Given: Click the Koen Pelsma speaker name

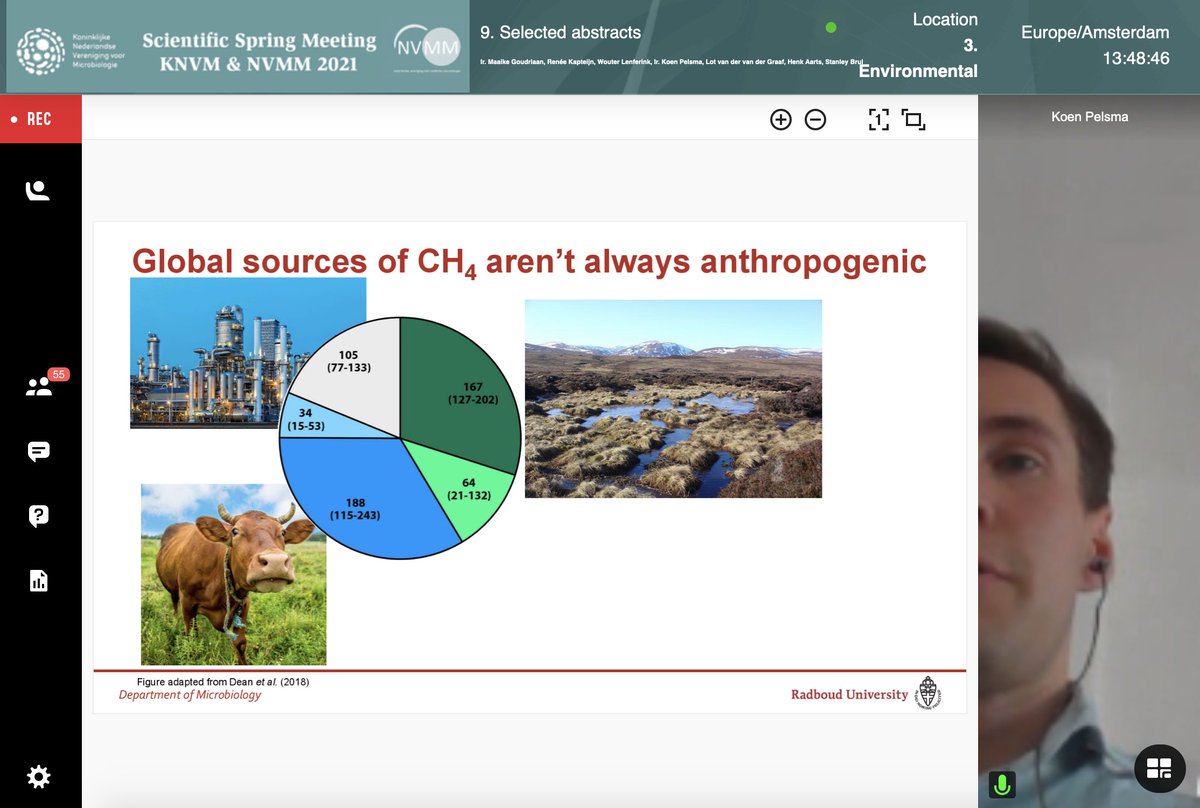Looking at the screenshot, I should pos(1088,117).
